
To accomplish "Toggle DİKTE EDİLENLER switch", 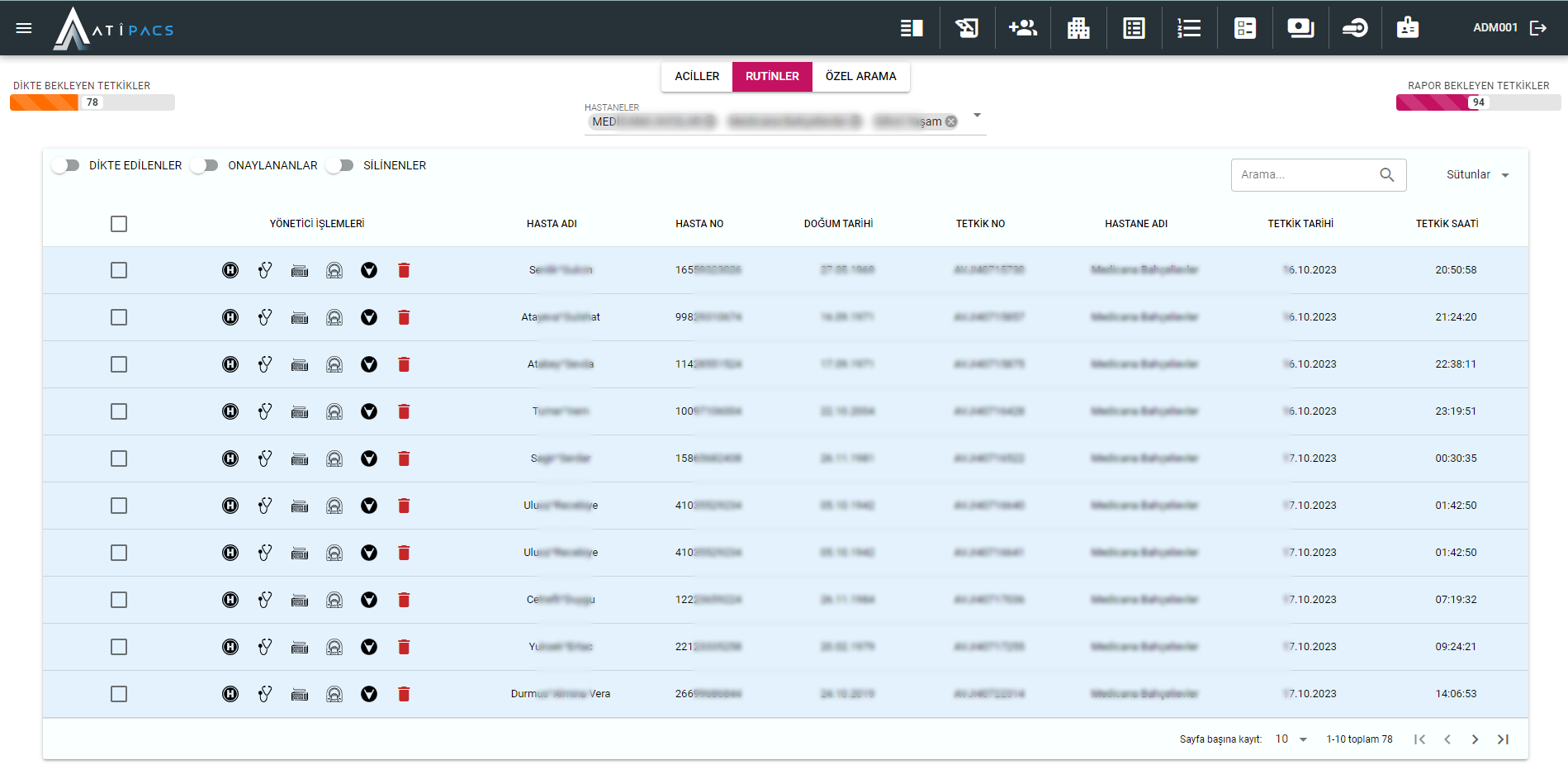I will point(66,165).
